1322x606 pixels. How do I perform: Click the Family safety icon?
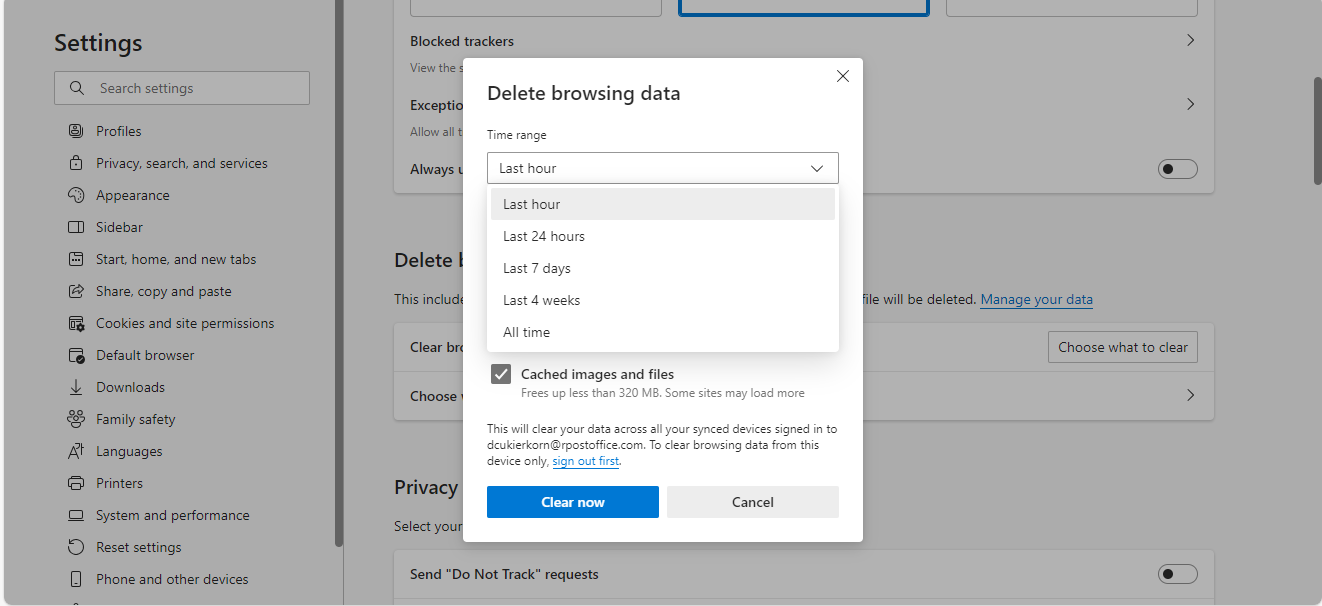click(x=76, y=419)
